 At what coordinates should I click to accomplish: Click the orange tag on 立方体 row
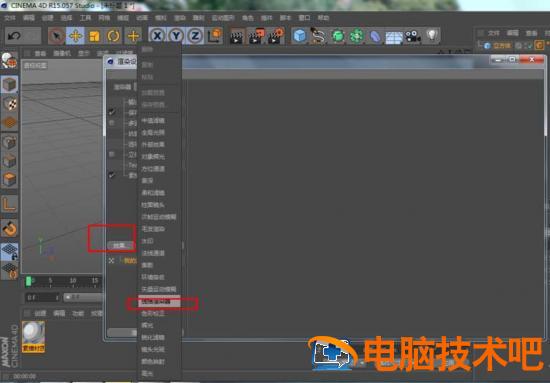coord(539,45)
